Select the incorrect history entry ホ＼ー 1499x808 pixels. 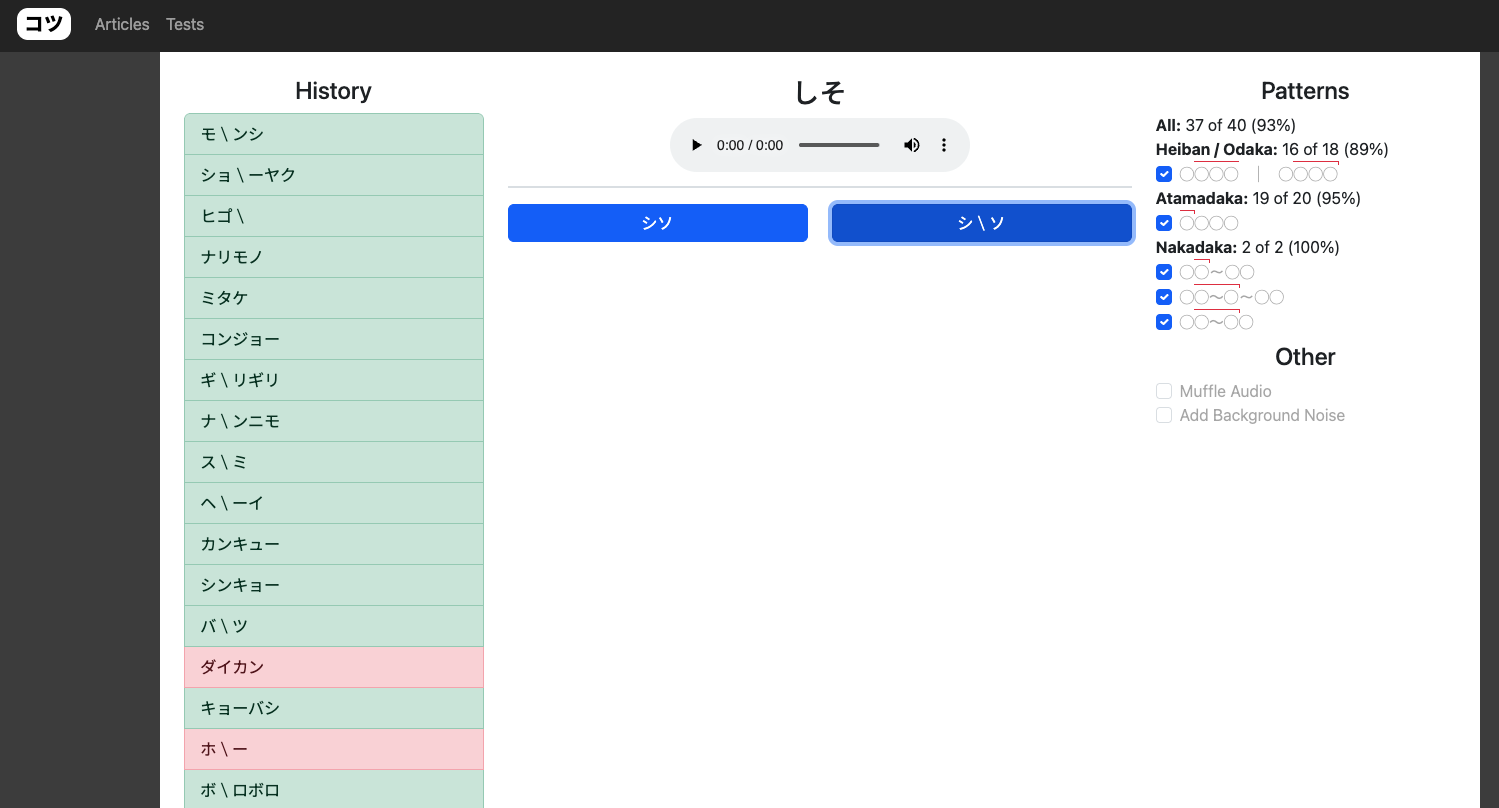334,749
